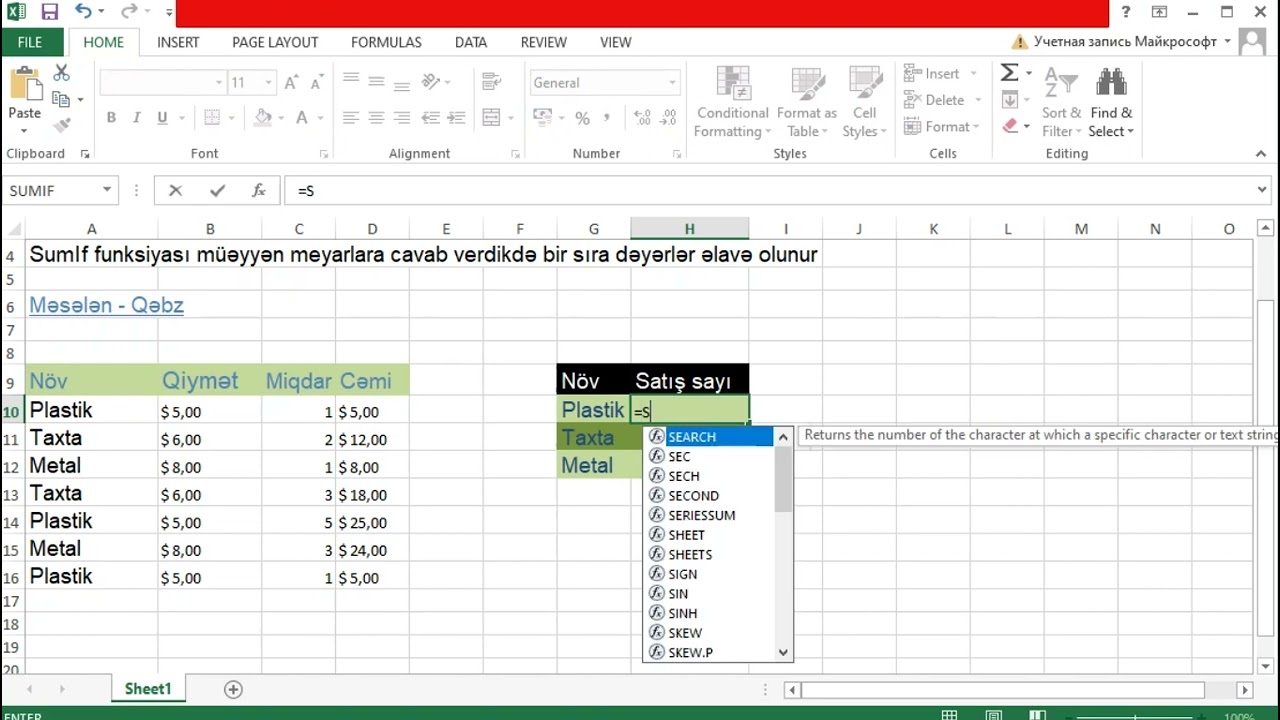Choose SKEW from the function autocomplete list
This screenshot has height=720, width=1280.
click(x=708, y=633)
